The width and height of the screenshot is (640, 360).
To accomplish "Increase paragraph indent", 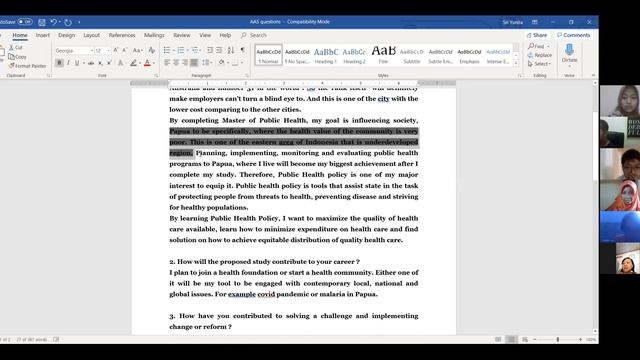I will tap(219, 50).
